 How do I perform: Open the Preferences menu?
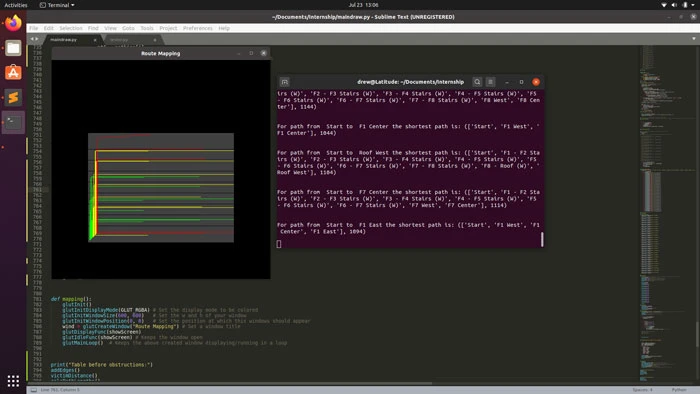(197, 28)
